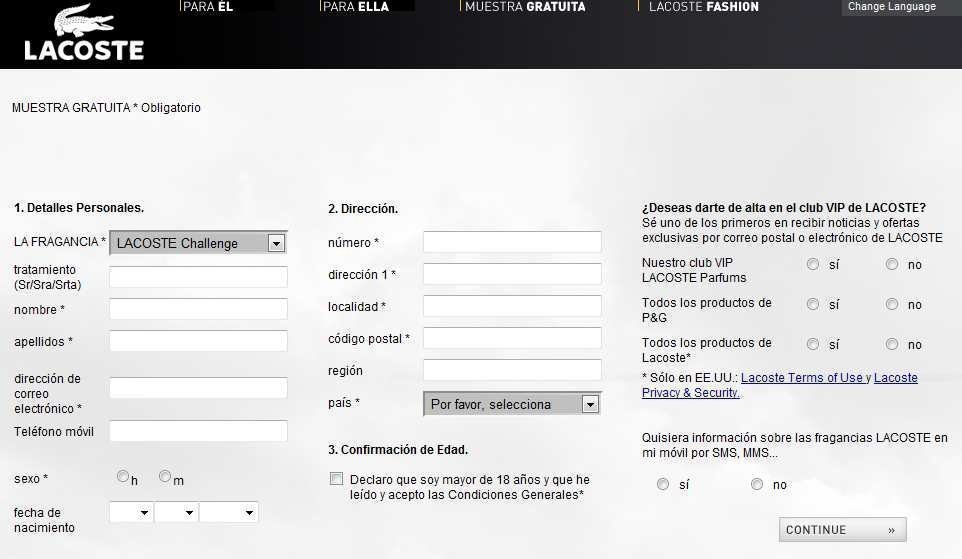The height and width of the screenshot is (559, 962).
Task: Select sí for productos de P&G
Action: [813, 304]
